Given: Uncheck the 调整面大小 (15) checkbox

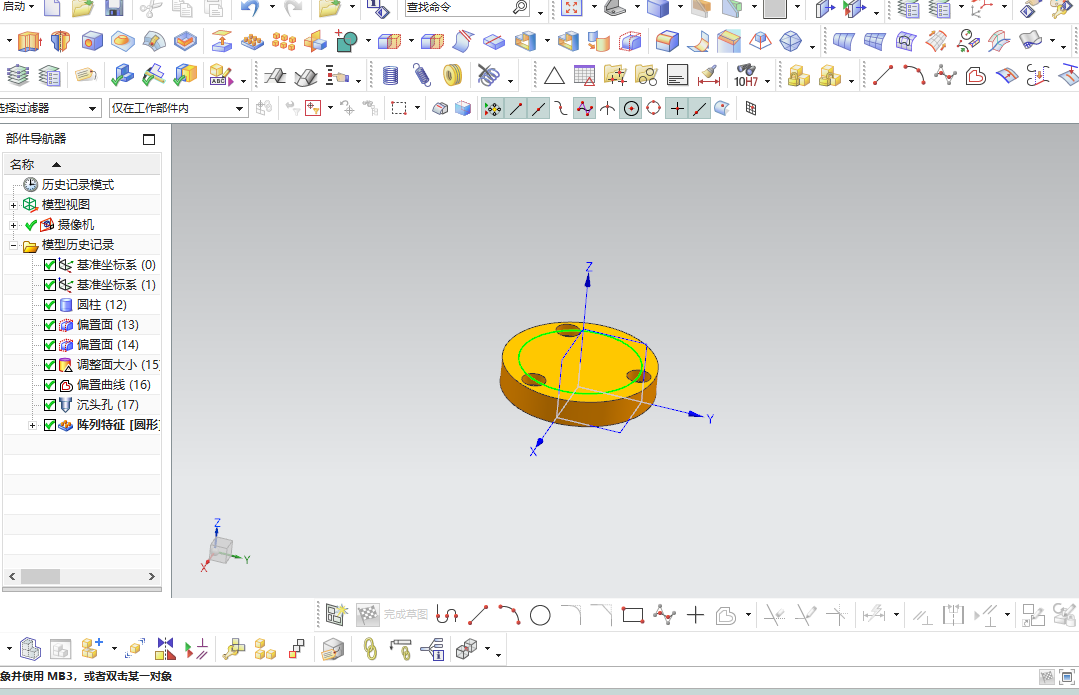Looking at the screenshot, I should click(x=50, y=365).
